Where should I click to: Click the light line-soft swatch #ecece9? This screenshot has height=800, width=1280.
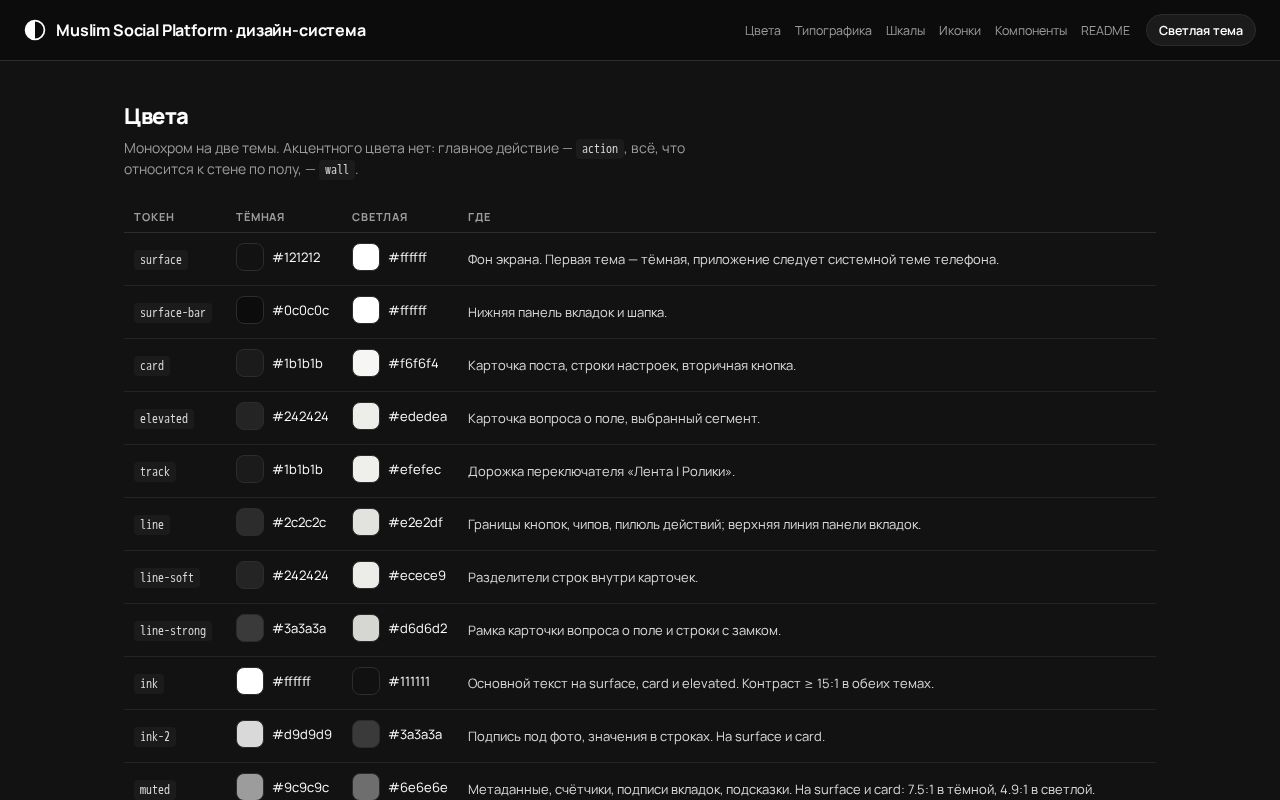pyautogui.click(x=366, y=575)
